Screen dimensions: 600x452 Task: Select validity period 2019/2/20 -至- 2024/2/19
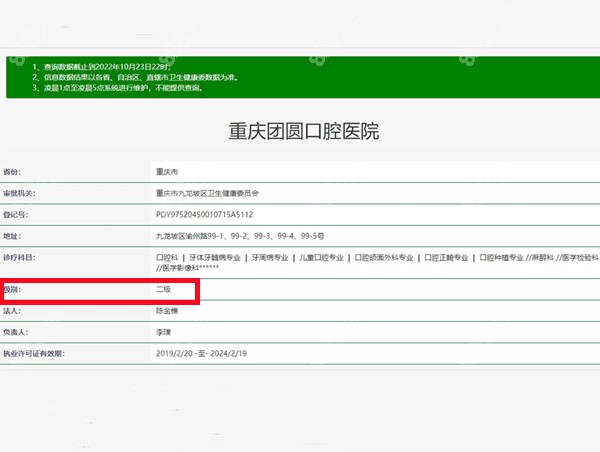click(x=201, y=353)
